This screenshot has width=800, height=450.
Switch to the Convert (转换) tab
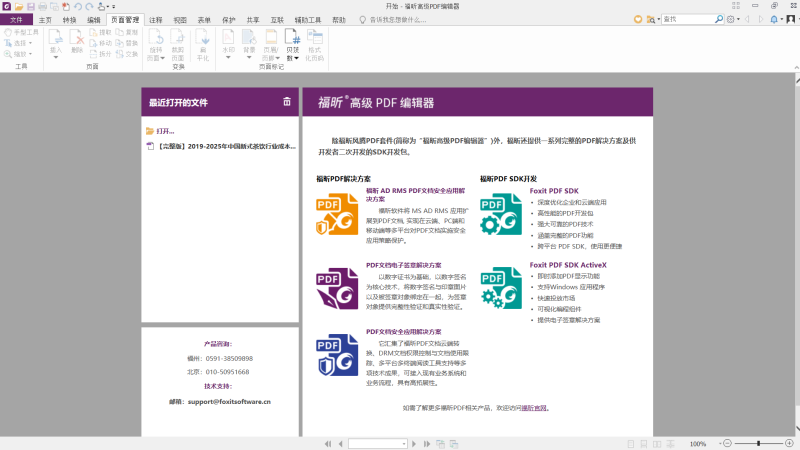pos(69,20)
